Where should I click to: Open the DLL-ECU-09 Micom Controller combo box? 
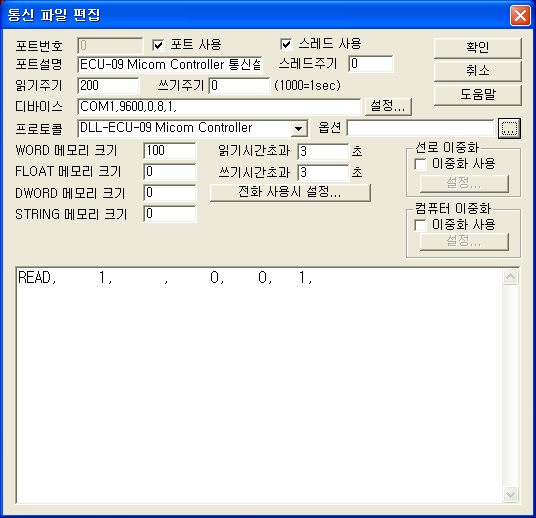pyautogui.click(x=193, y=128)
